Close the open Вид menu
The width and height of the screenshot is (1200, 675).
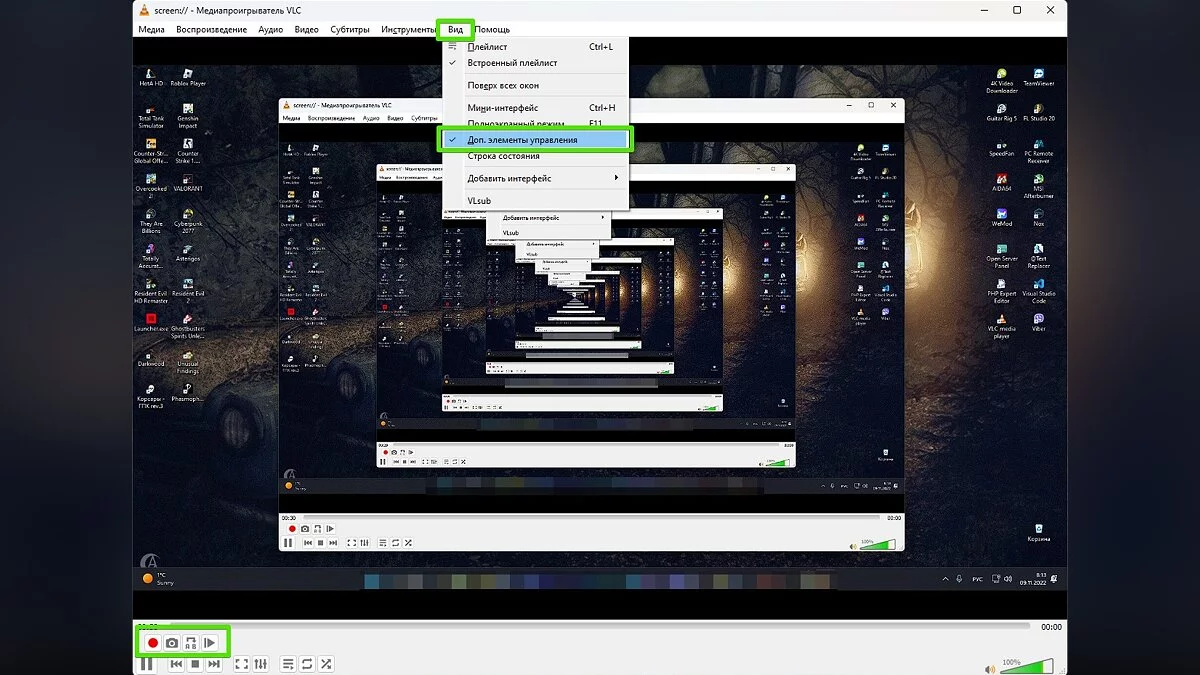pyautogui.click(x=455, y=29)
